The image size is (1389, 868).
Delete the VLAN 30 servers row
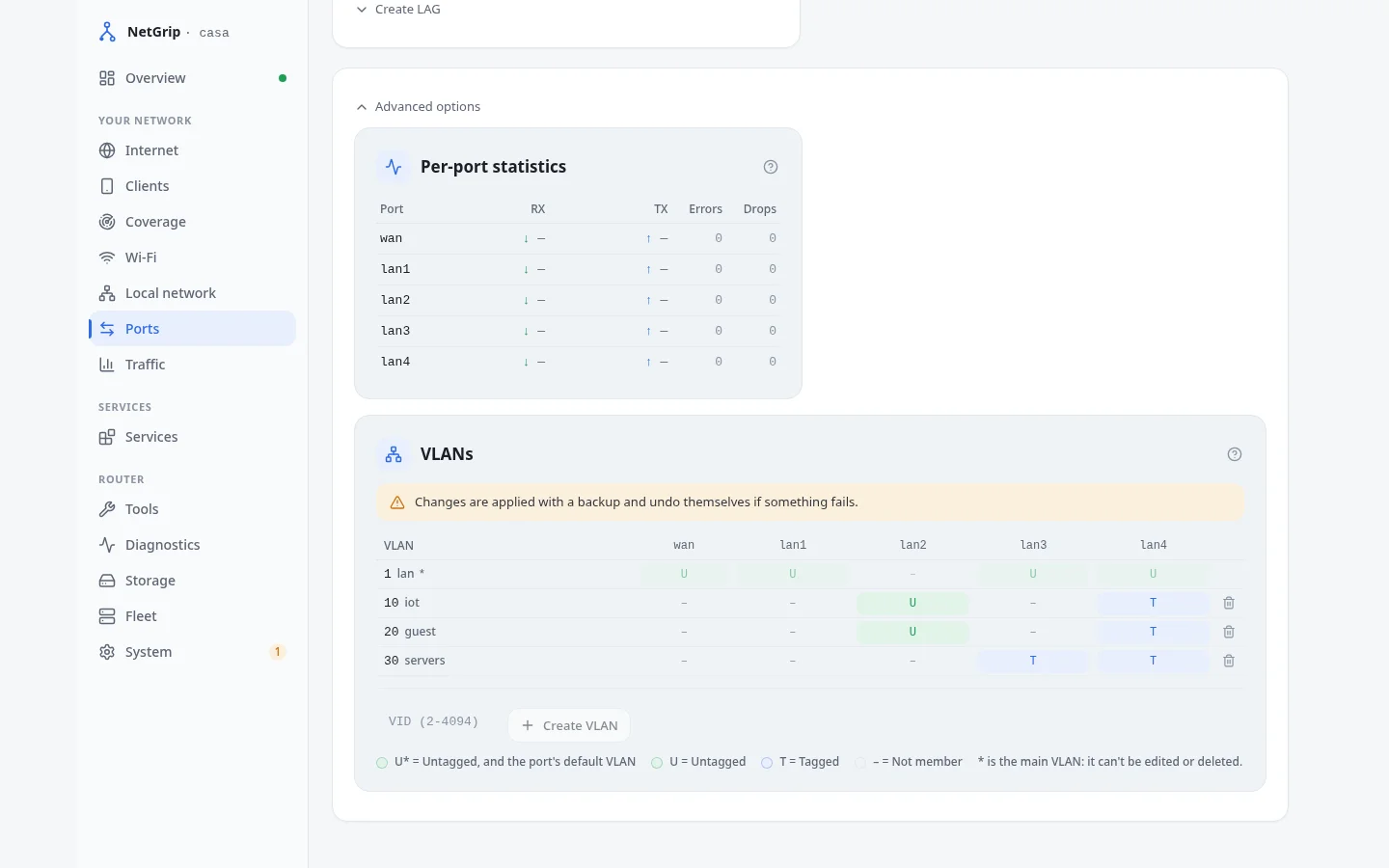click(x=1229, y=661)
